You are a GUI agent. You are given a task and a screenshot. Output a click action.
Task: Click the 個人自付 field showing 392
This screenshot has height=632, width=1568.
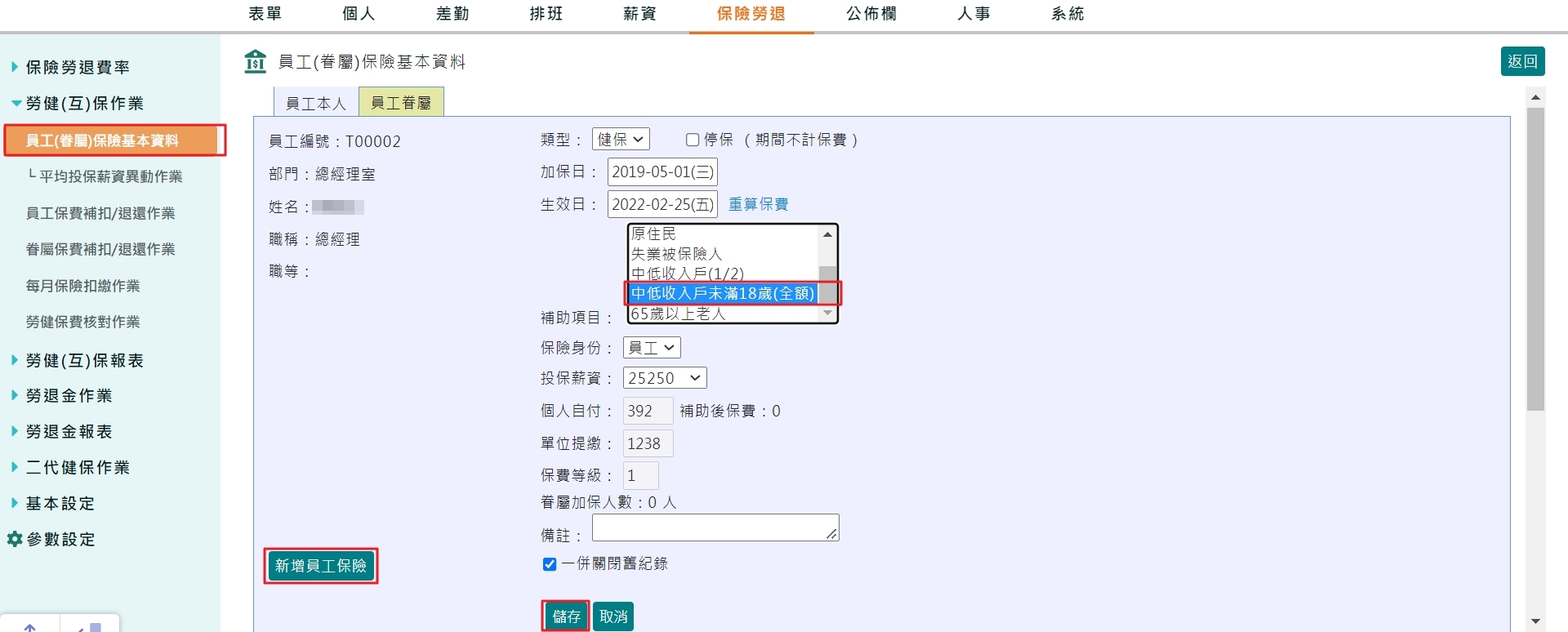pyautogui.click(x=648, y=411)
